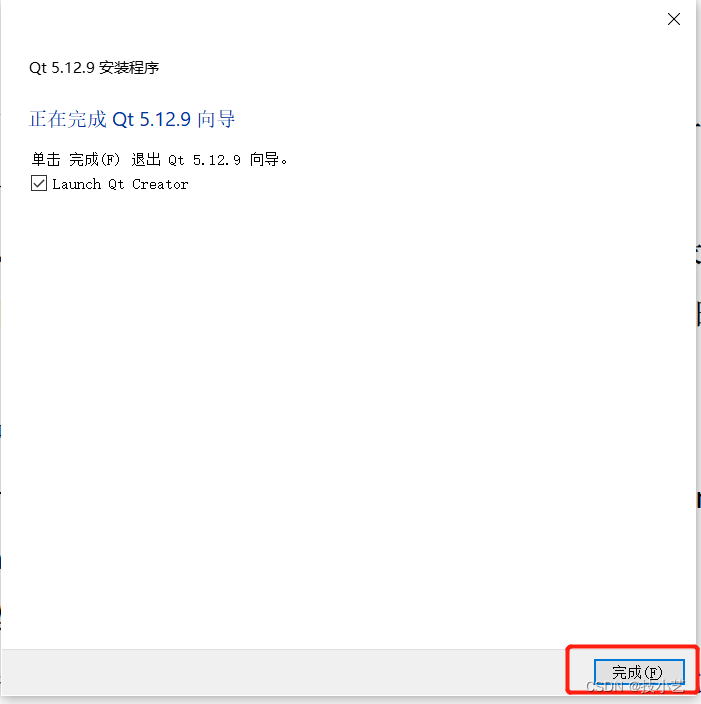Uncheck Launch Qt Creator option
This screenshot has width=701, height=704.
pyautogui.click(x=39, y=183)
